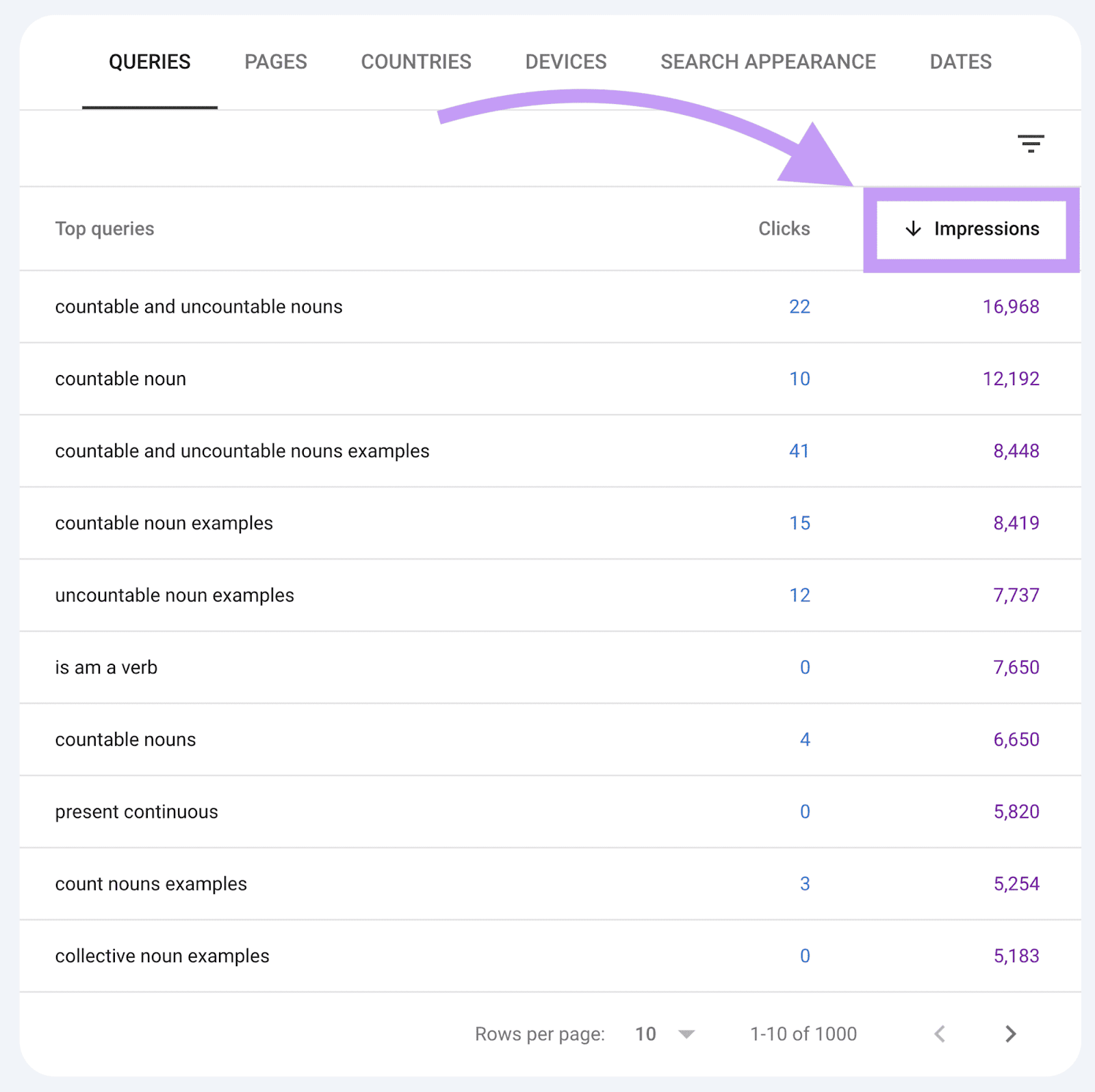Screen dimensions: 1095x1092
Task: Open the filter options icon
Action: coord(1032,144)
